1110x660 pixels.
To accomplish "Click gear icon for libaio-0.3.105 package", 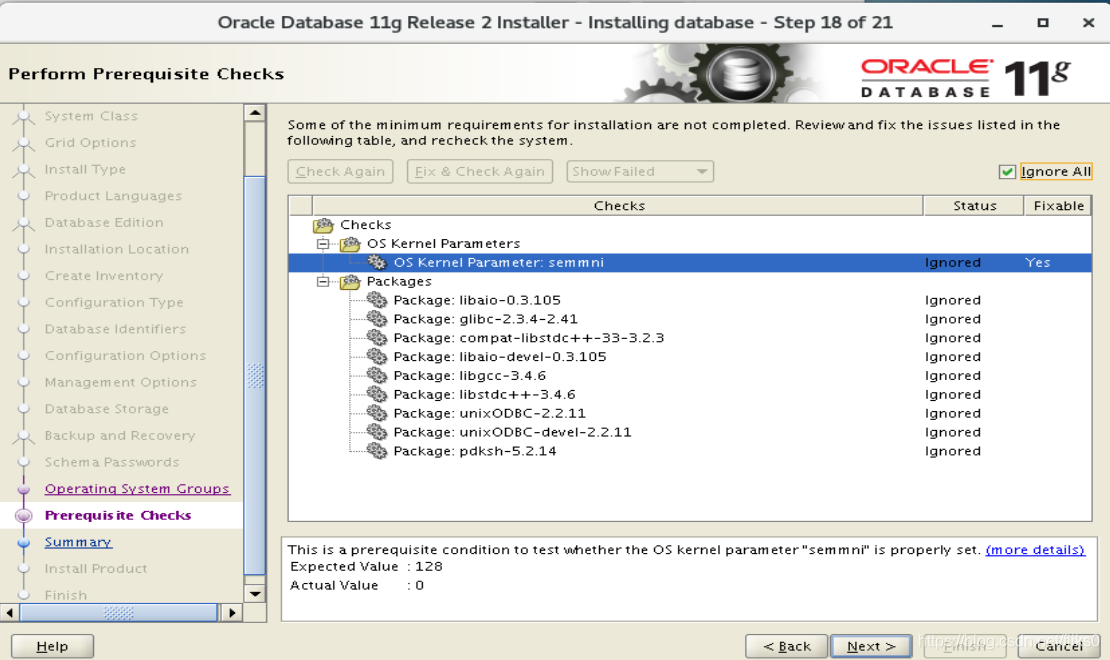I will pos(377,300).
